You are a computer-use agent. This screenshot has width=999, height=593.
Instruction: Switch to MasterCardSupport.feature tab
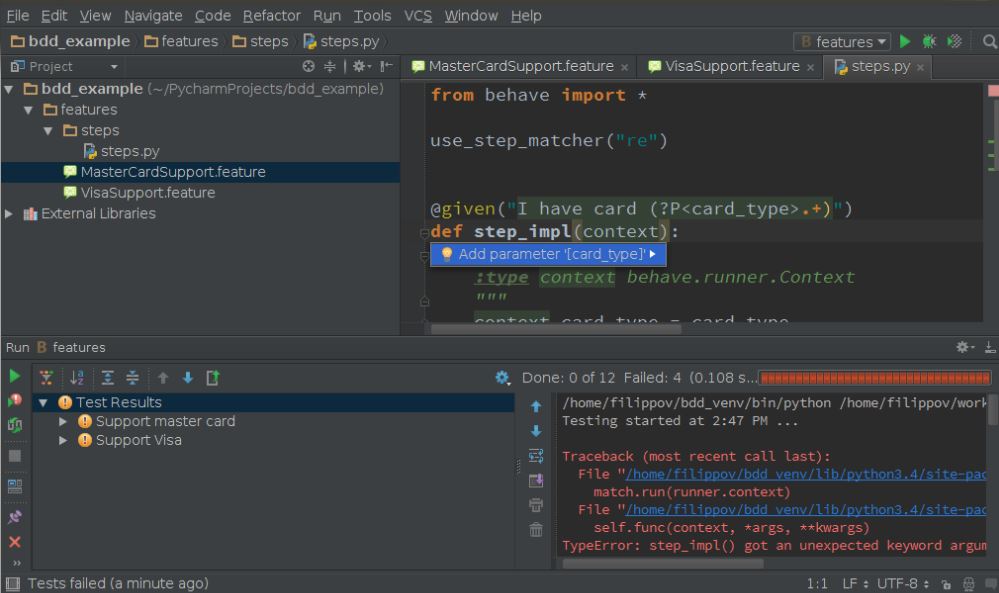pos(521,66)
